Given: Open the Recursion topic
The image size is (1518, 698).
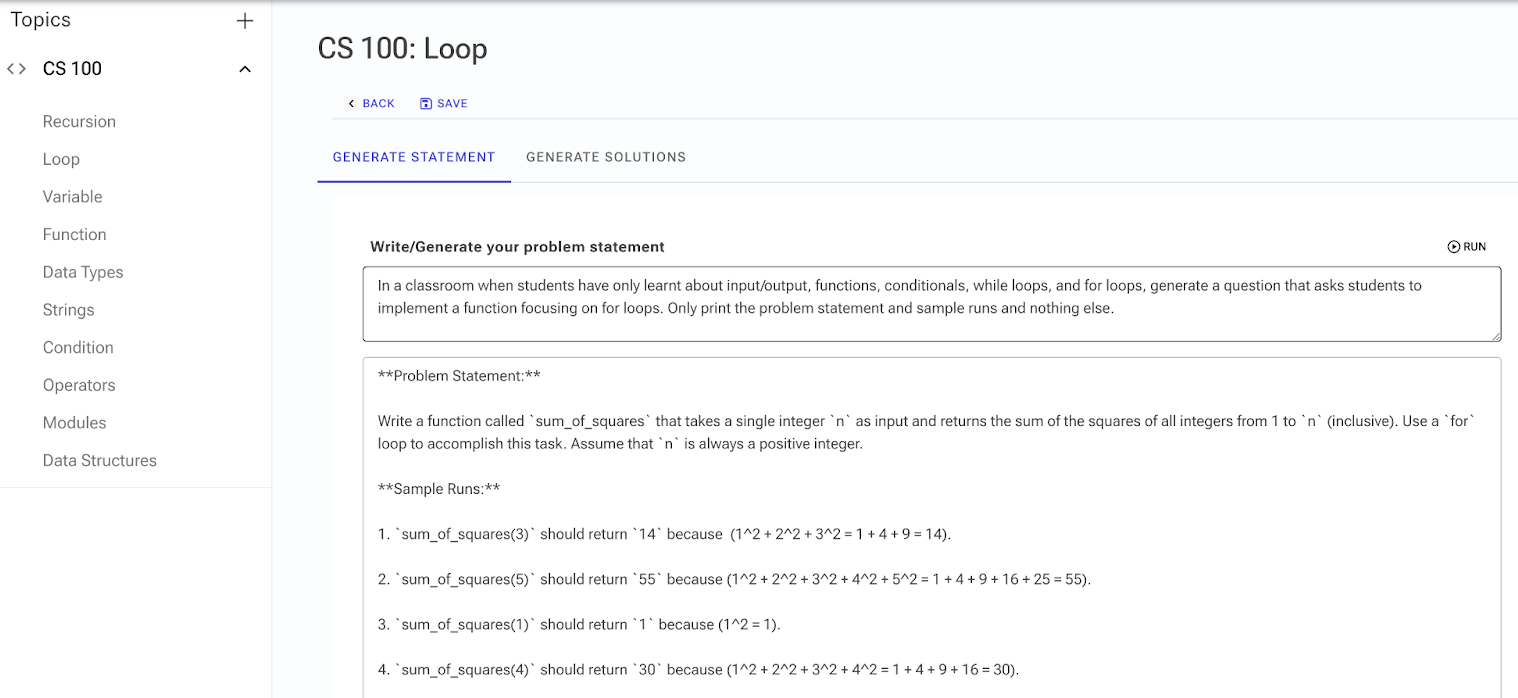Looking at the screenshot, I should pos(79,122).
